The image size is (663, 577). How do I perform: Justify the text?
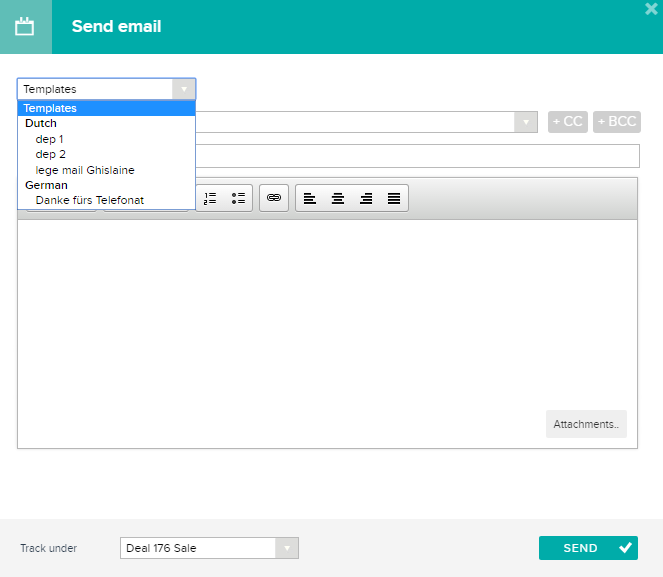[394, 198]
